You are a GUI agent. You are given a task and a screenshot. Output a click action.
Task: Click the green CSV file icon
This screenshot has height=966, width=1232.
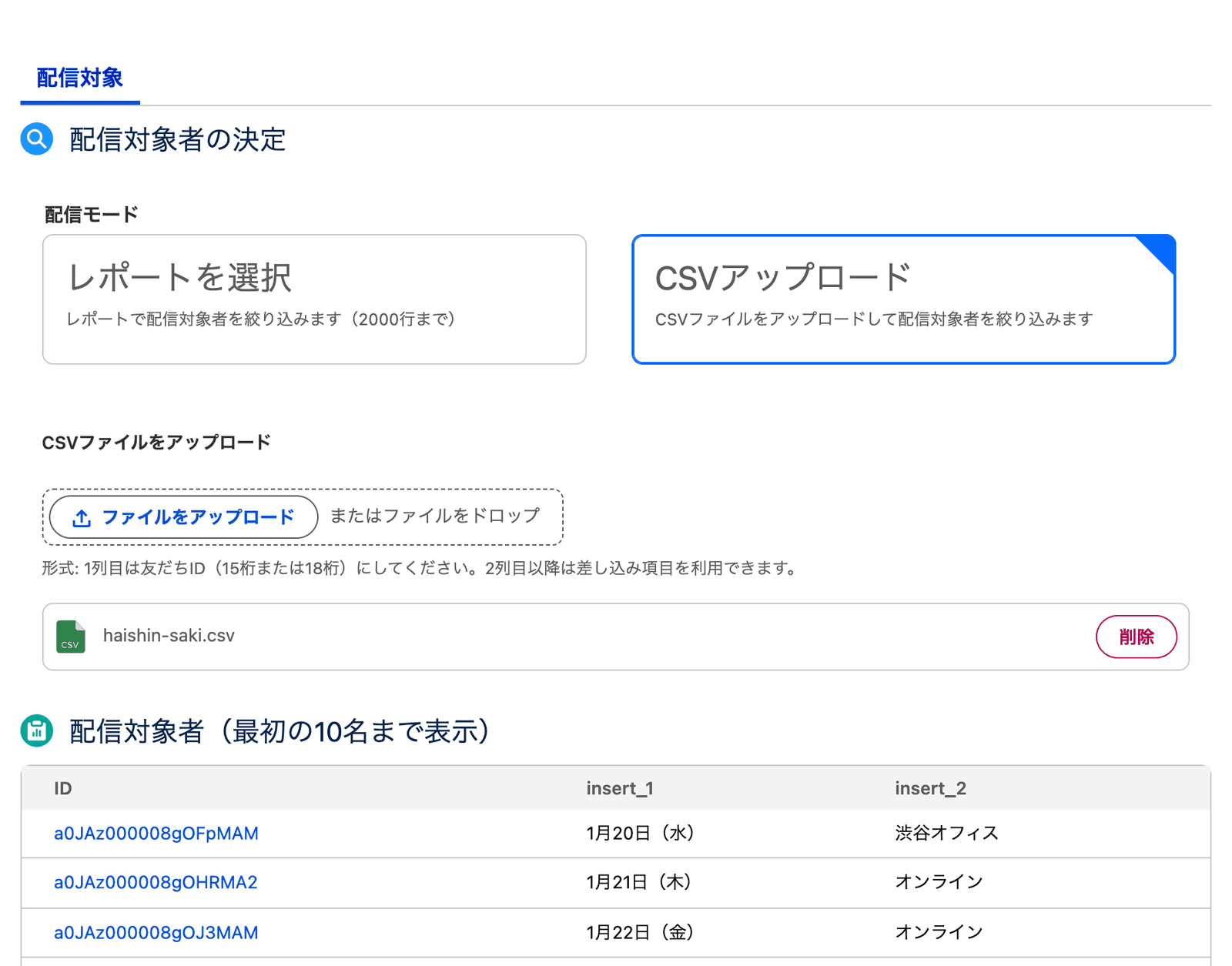pos(71,637)
